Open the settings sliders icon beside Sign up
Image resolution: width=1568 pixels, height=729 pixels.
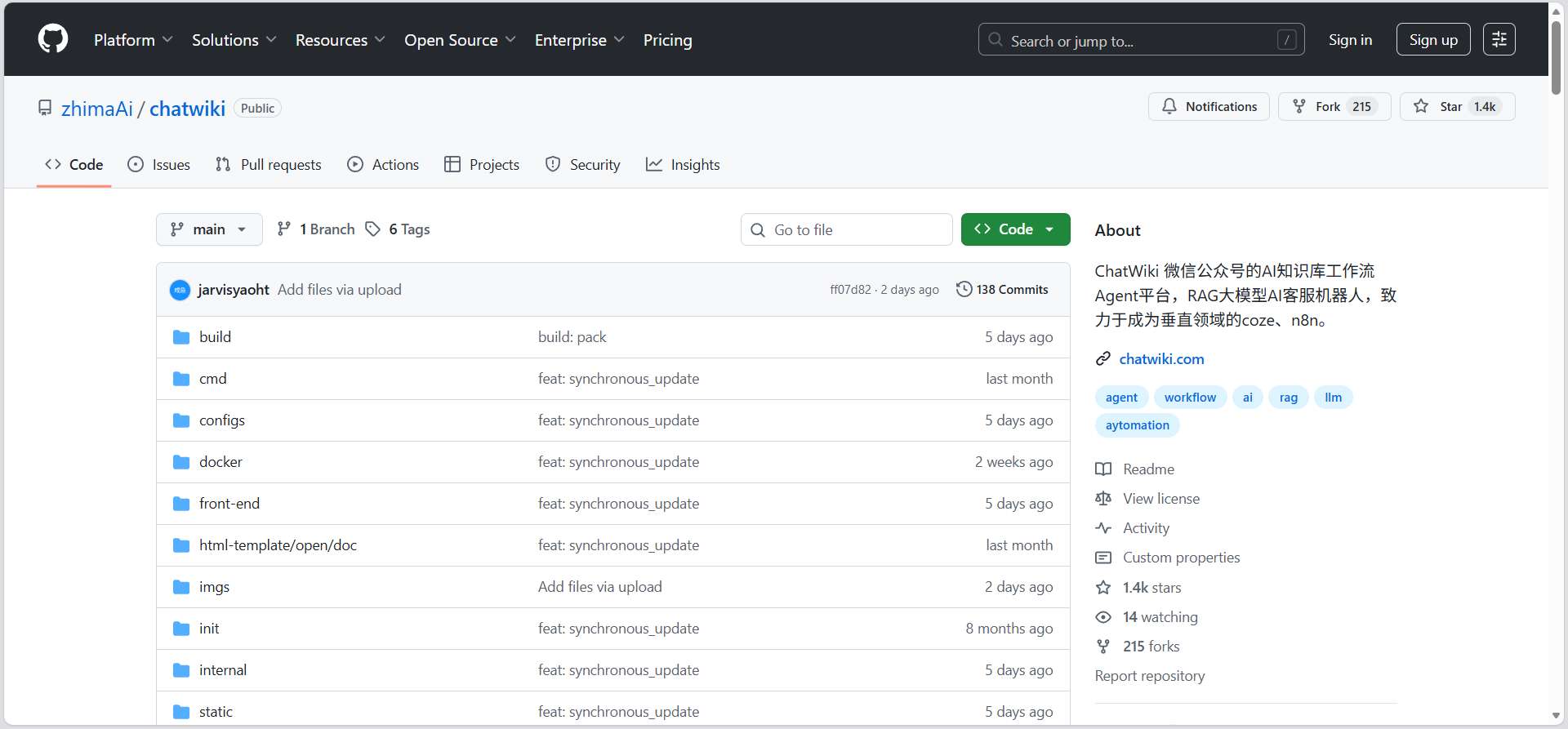(1499, 39)
